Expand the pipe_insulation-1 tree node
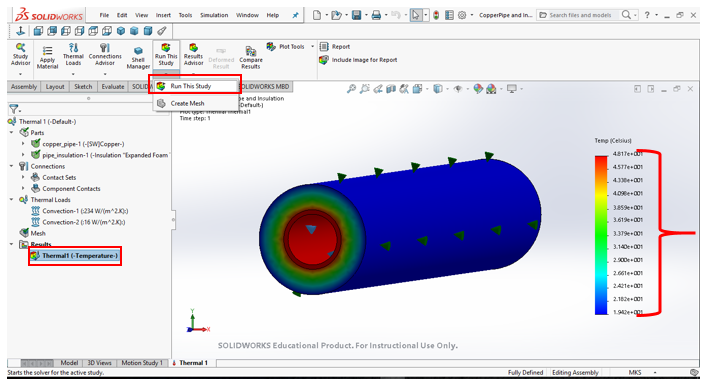Screen dimensions: 701x379 23,155
